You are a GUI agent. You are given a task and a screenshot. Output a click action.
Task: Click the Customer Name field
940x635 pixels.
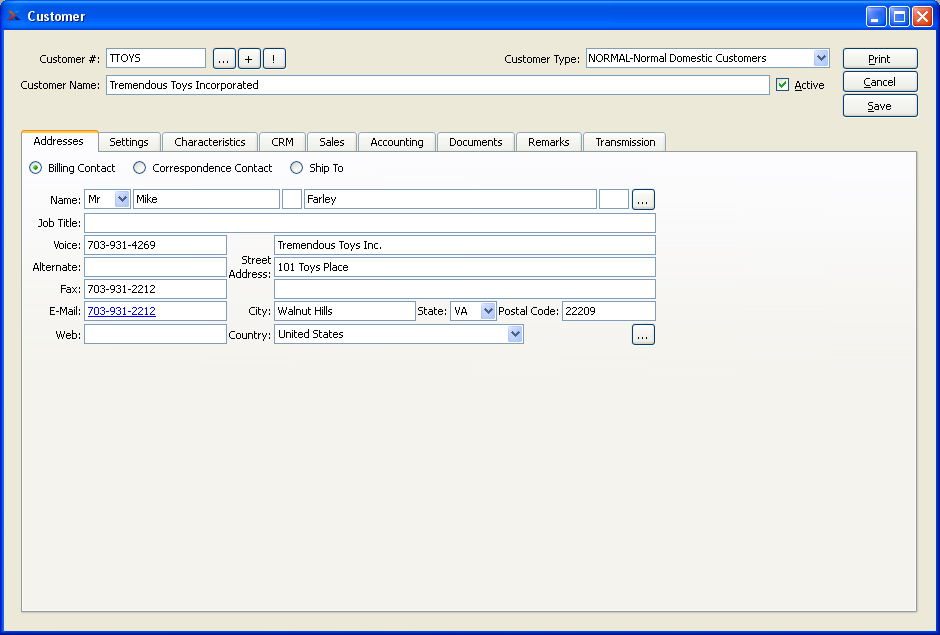(x=438, y=85)
